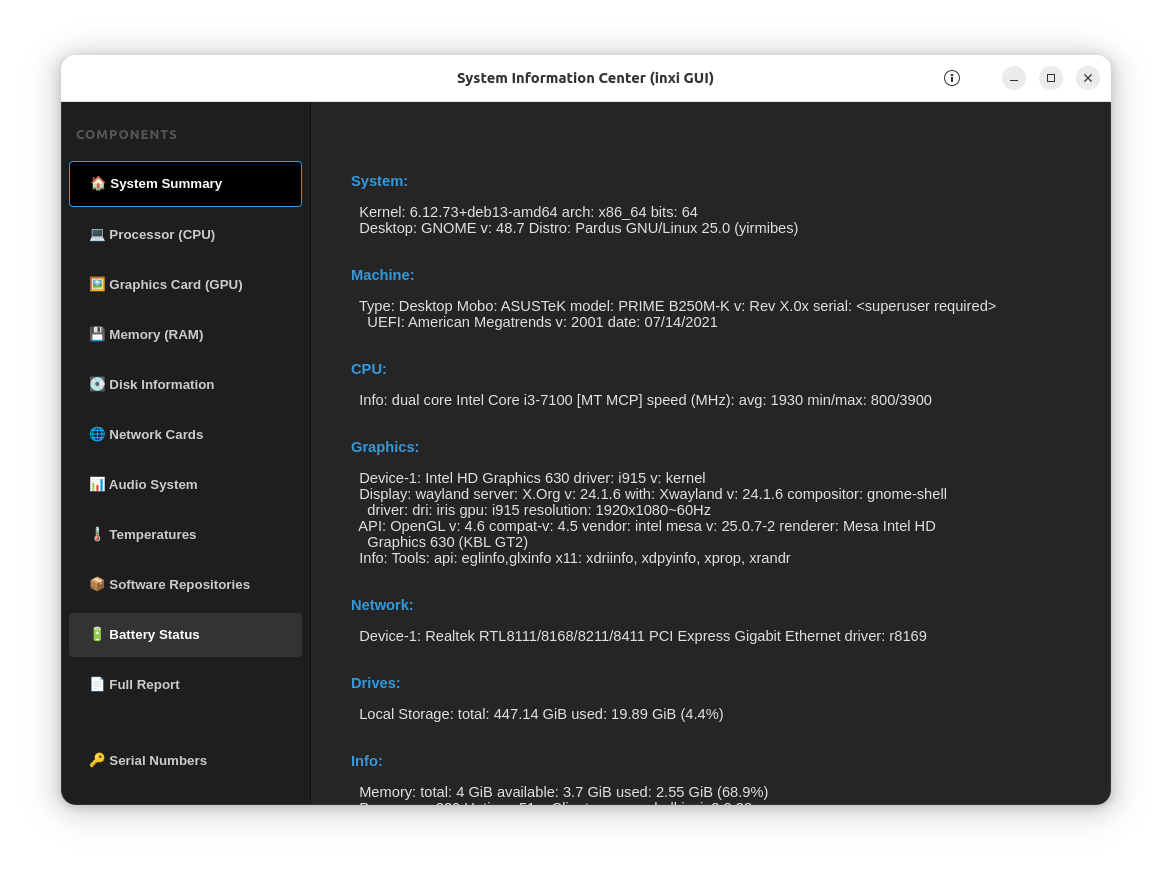Show the Full Report page
Image resolution: width=1172 pixels, height=872 pixels.
[144, 684]
